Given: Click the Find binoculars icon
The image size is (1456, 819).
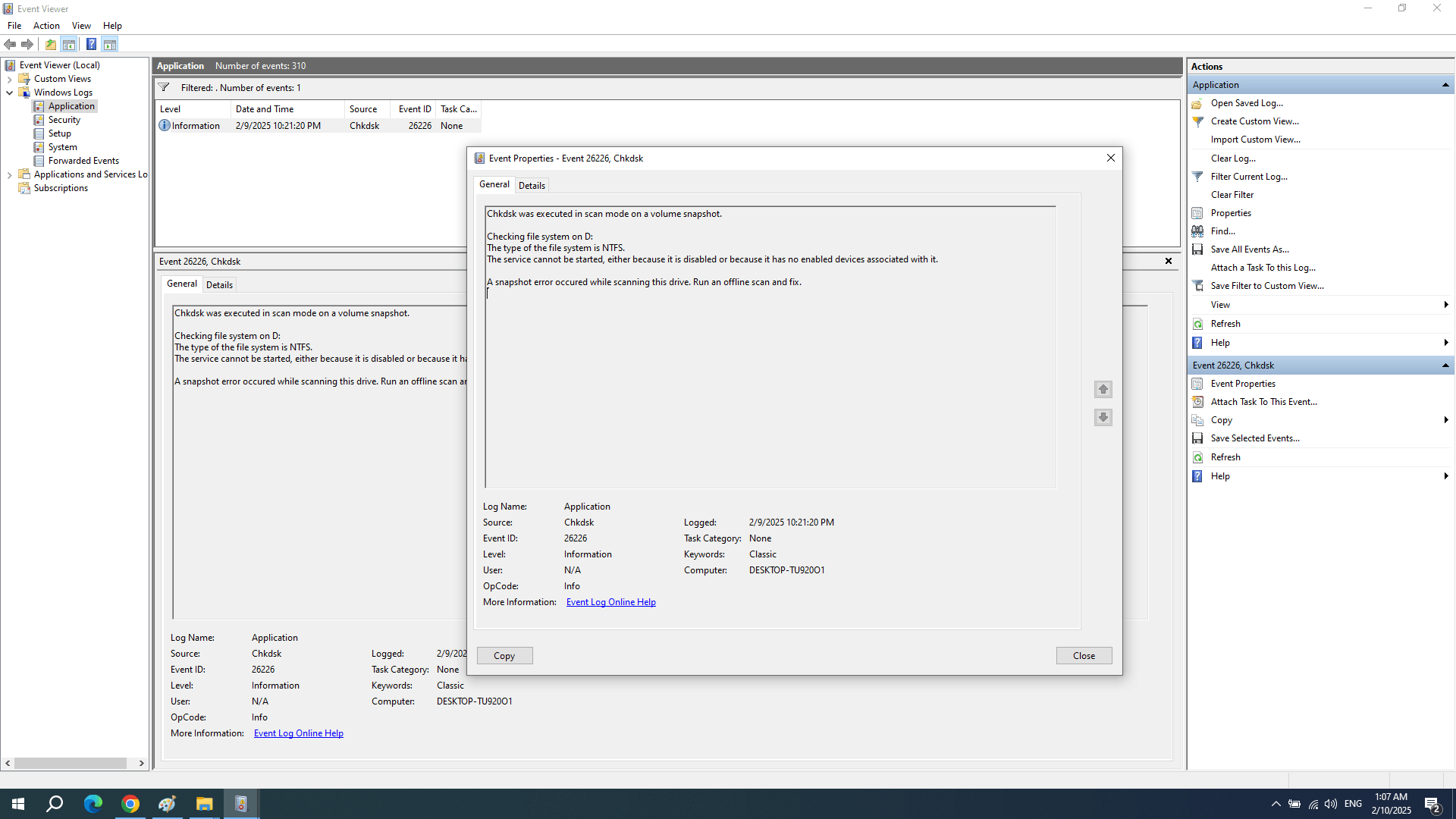Looking at the screenshot, I should (1197, 231).
